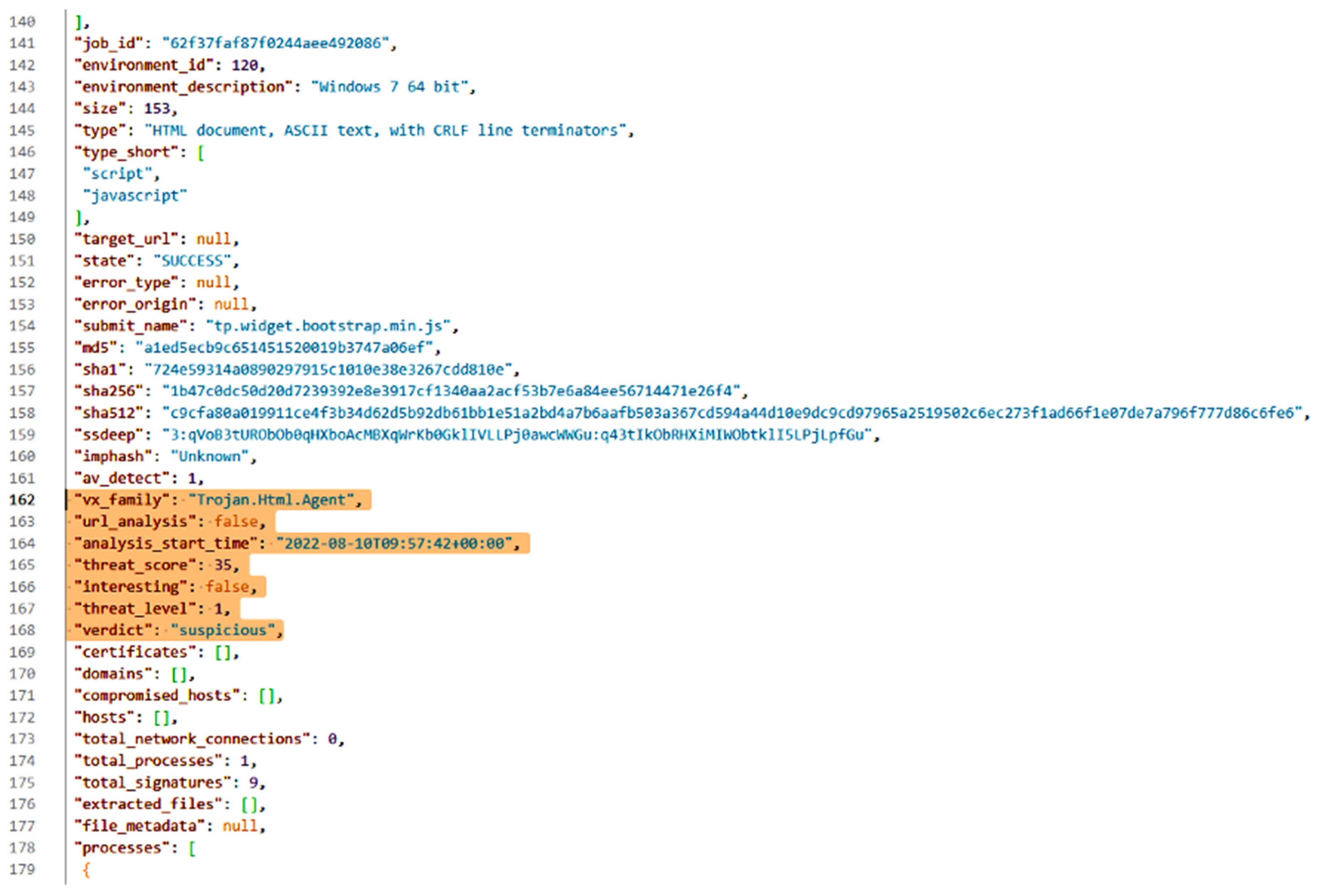Click the ssdeep hash string

pos(516,434)
